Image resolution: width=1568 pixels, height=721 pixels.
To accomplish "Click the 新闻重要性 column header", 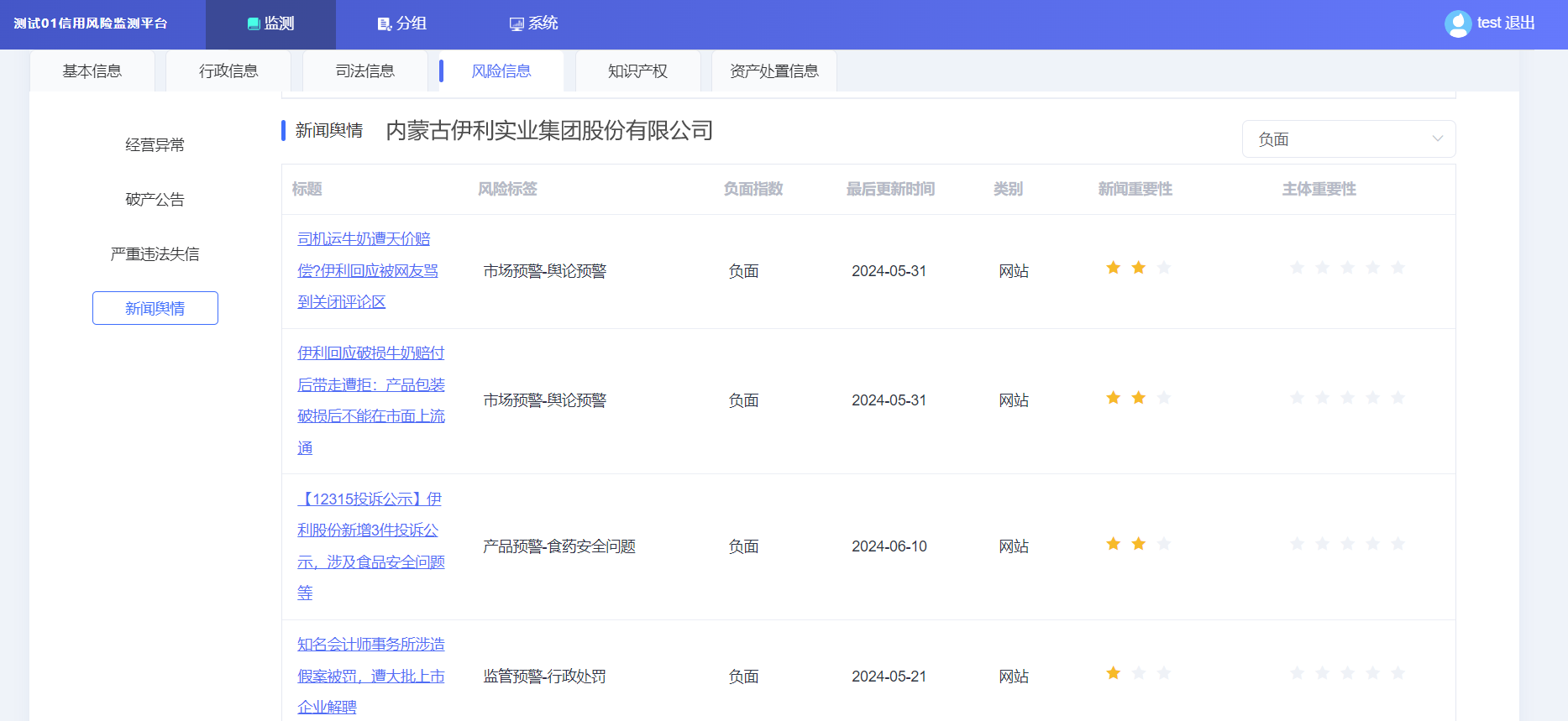I will coord(1135,190).
